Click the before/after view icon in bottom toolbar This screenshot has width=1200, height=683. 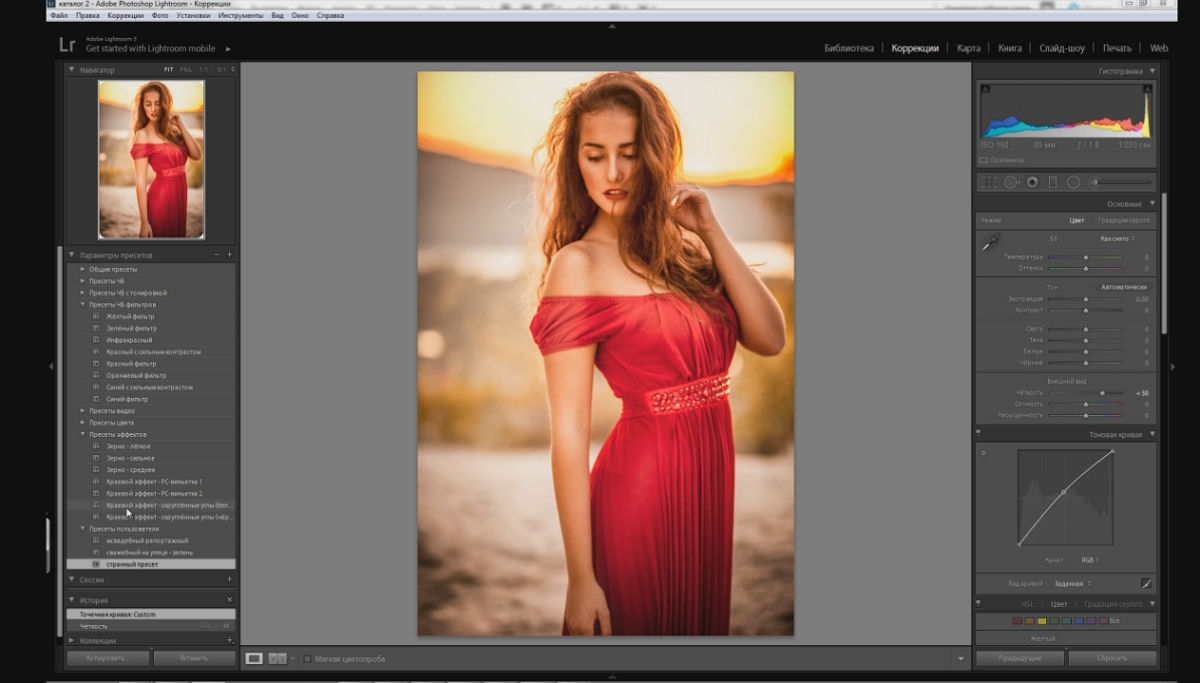[x=277, y=658]
